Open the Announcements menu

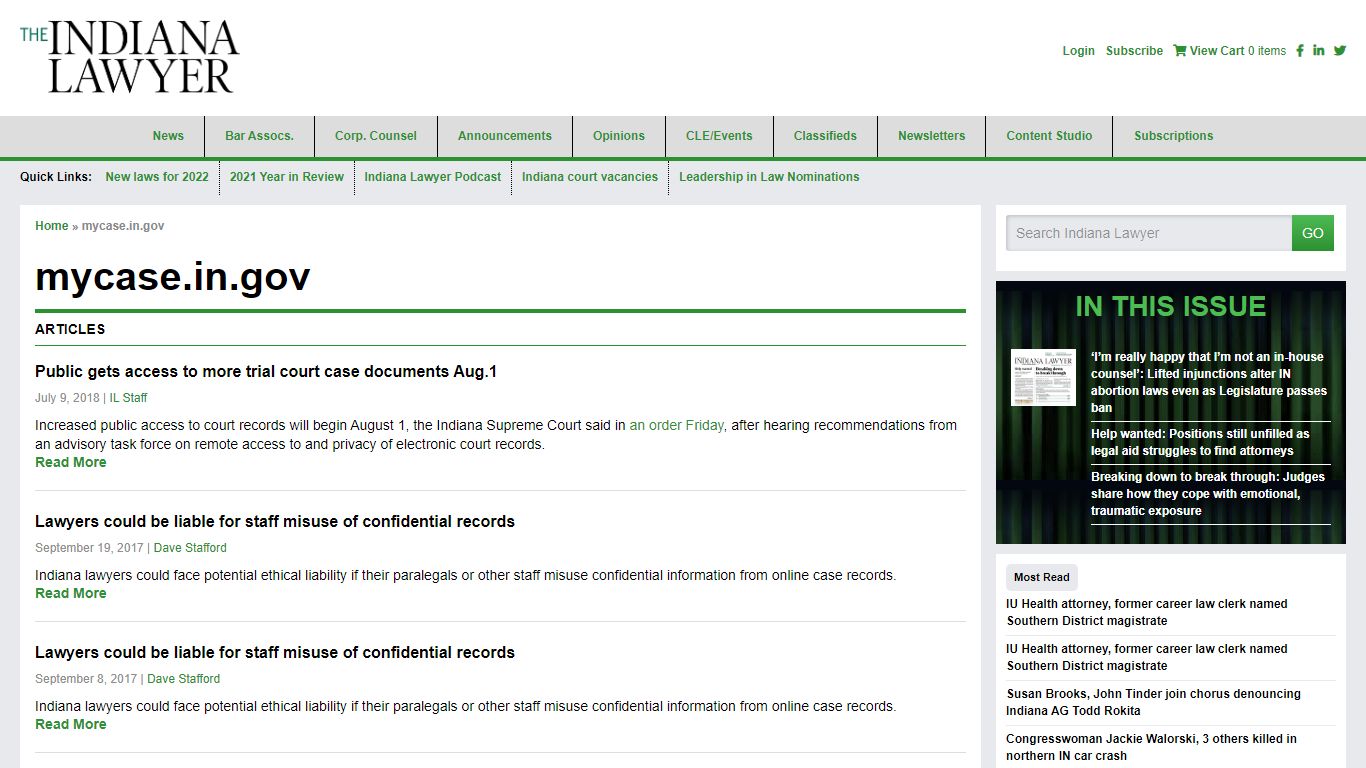tap(505, 136)
